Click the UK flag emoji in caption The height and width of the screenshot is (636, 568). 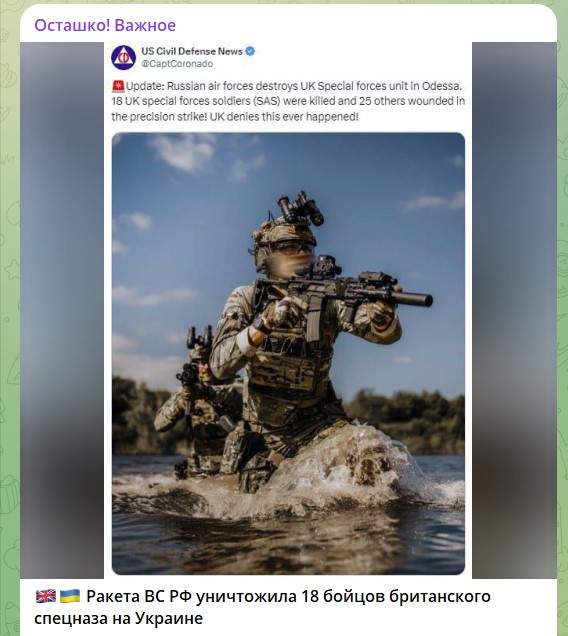pos(46,596)
